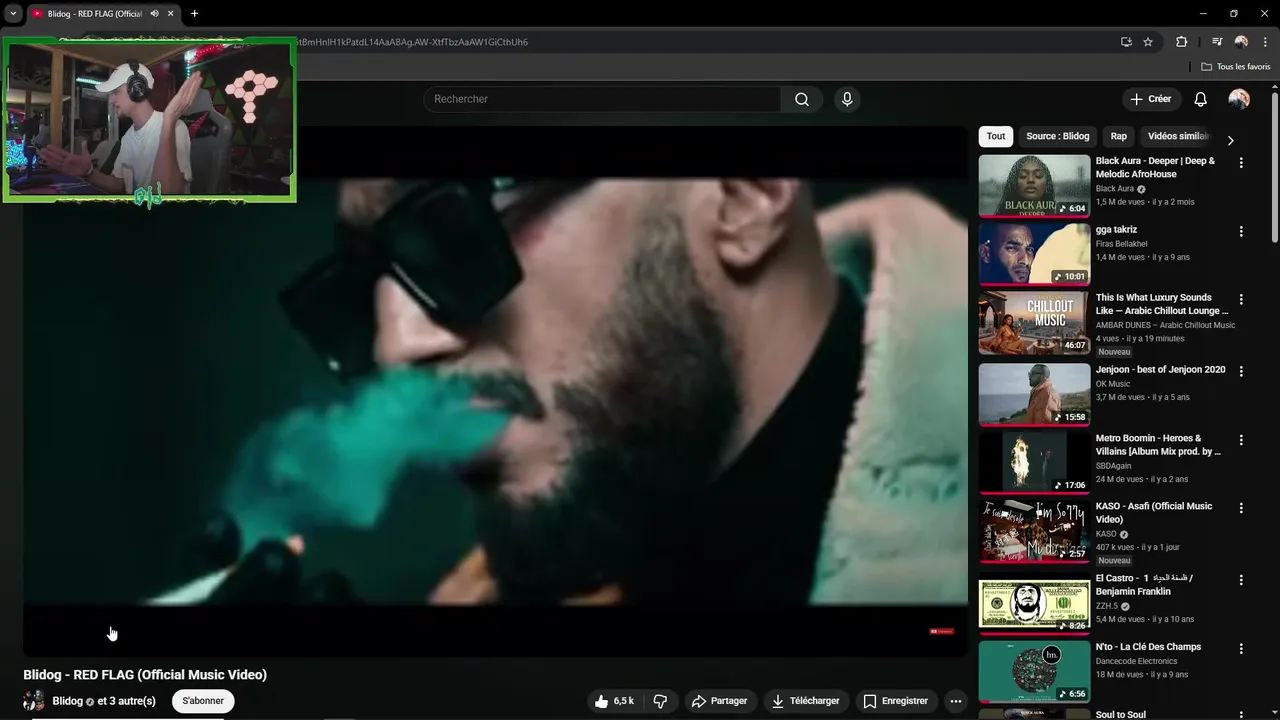Click the Créer button
The width and height of the screenshot is (1280, 720).
(x=1151, y=99)
